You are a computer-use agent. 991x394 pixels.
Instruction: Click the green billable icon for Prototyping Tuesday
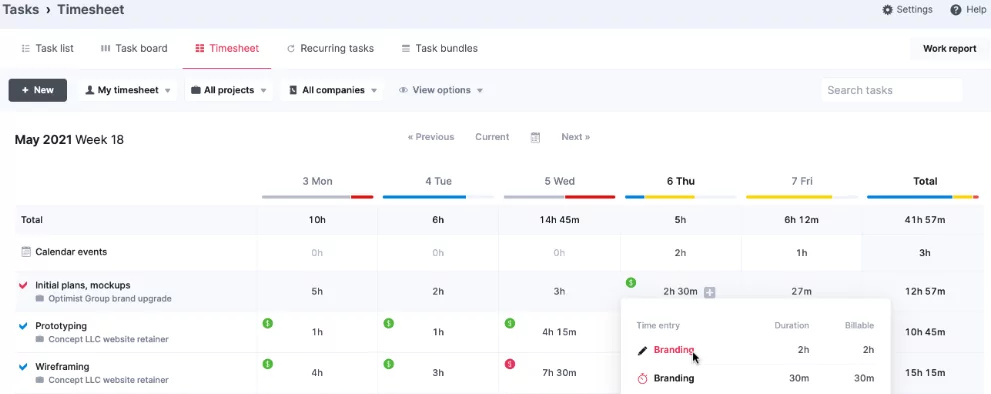389,323
